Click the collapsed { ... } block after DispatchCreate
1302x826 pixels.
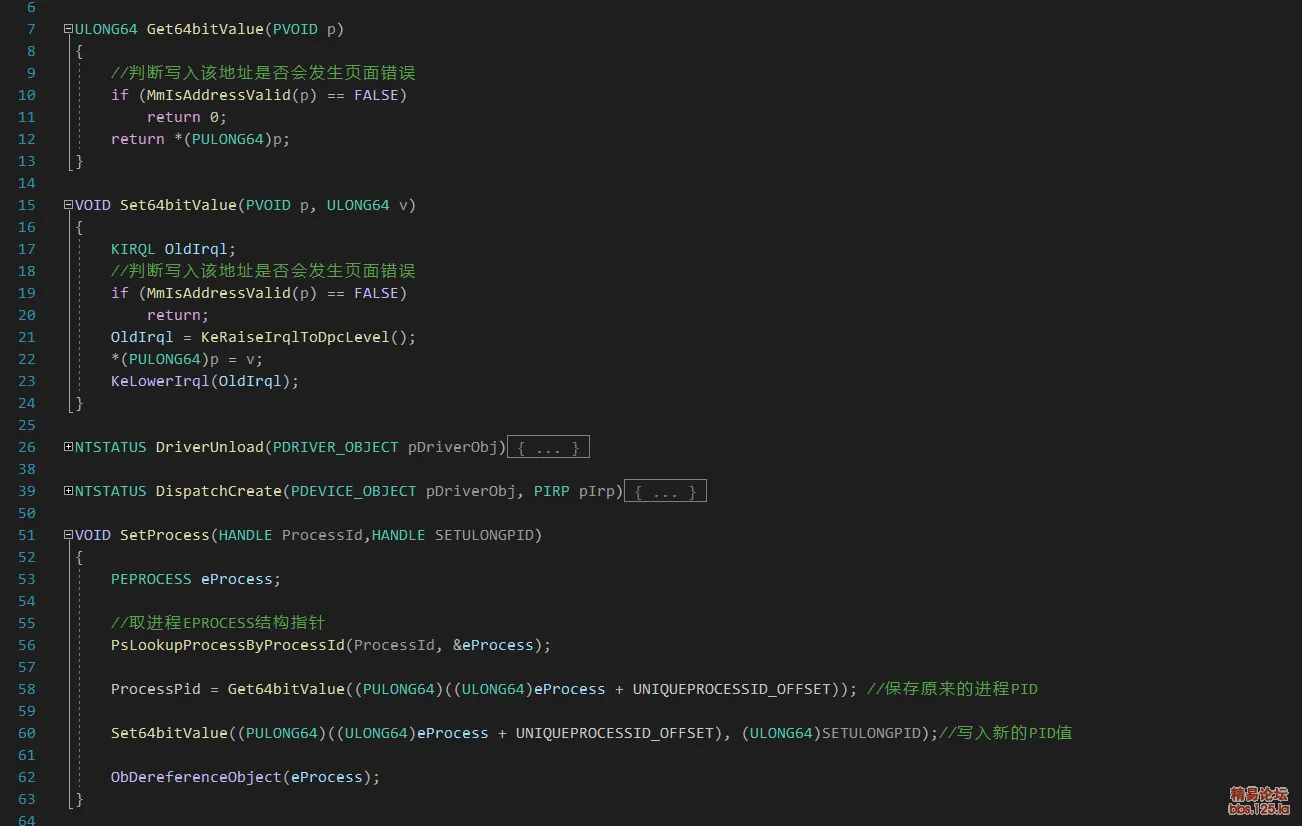pyautogui.click(x=665, y=492)
